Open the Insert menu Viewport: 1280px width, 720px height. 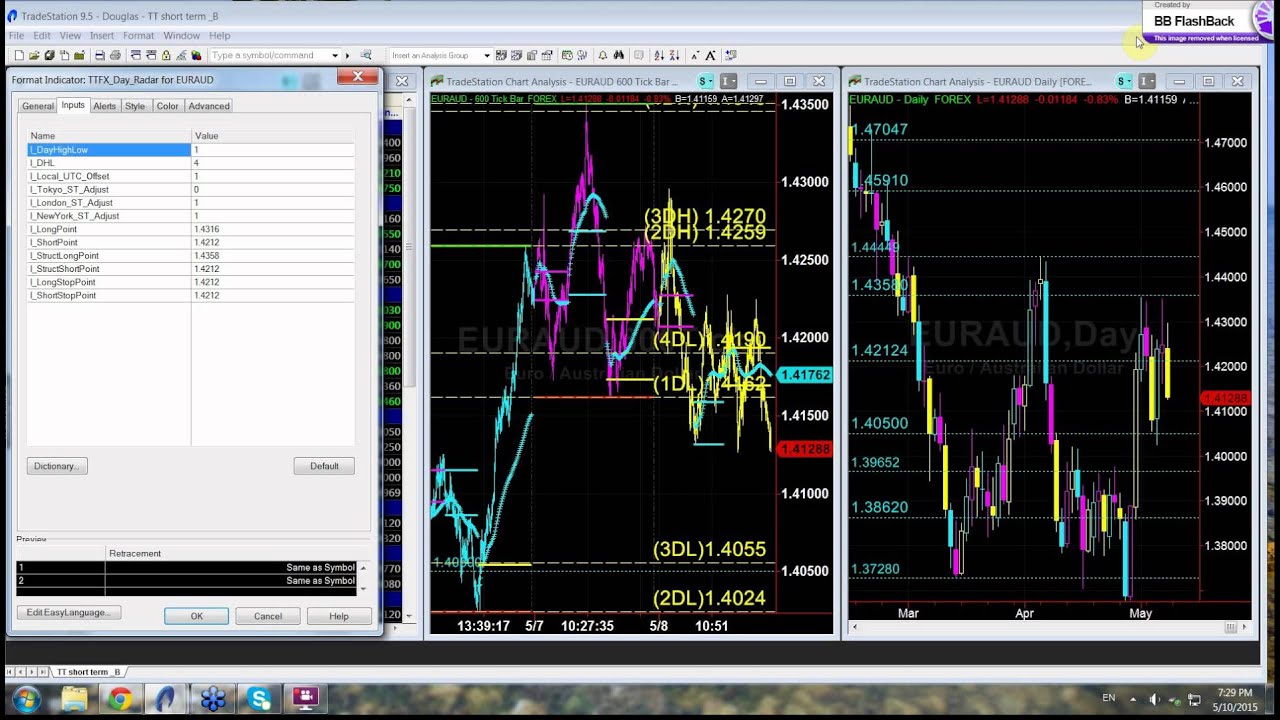pos(102,36)
